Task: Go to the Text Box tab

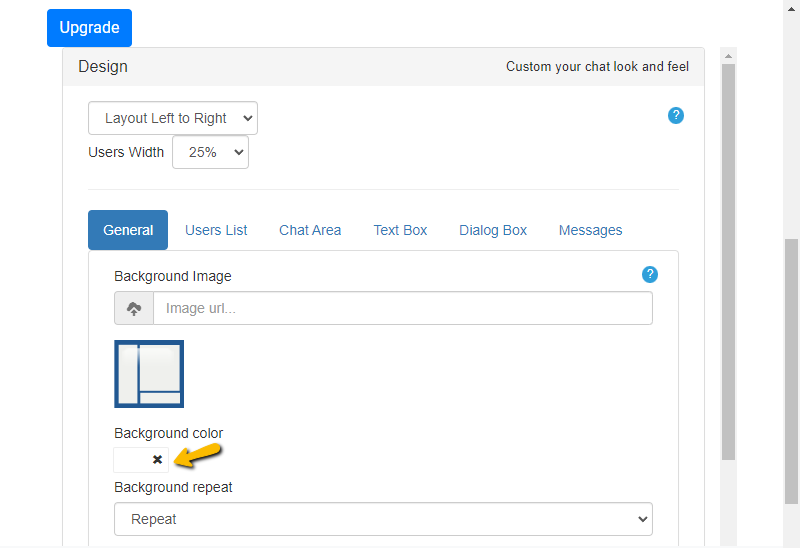Action: point(400,230)
